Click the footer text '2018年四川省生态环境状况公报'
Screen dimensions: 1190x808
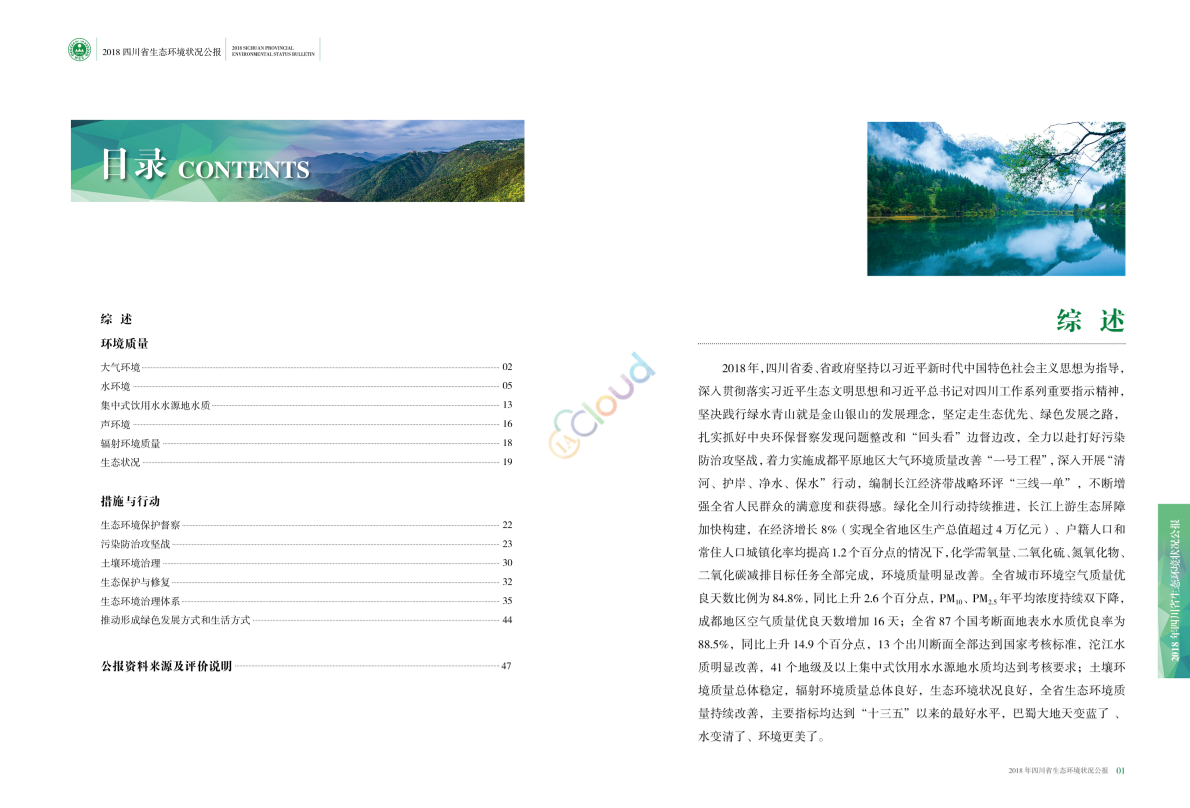1058,771
